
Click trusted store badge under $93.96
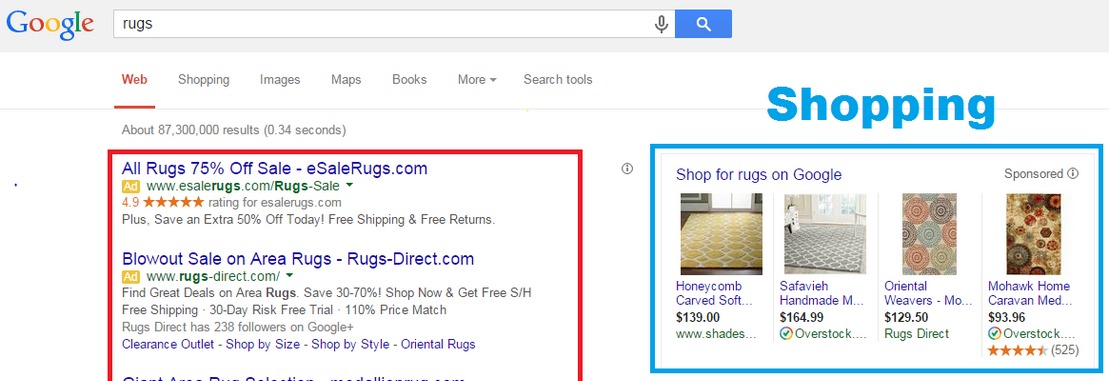point(994,334)
